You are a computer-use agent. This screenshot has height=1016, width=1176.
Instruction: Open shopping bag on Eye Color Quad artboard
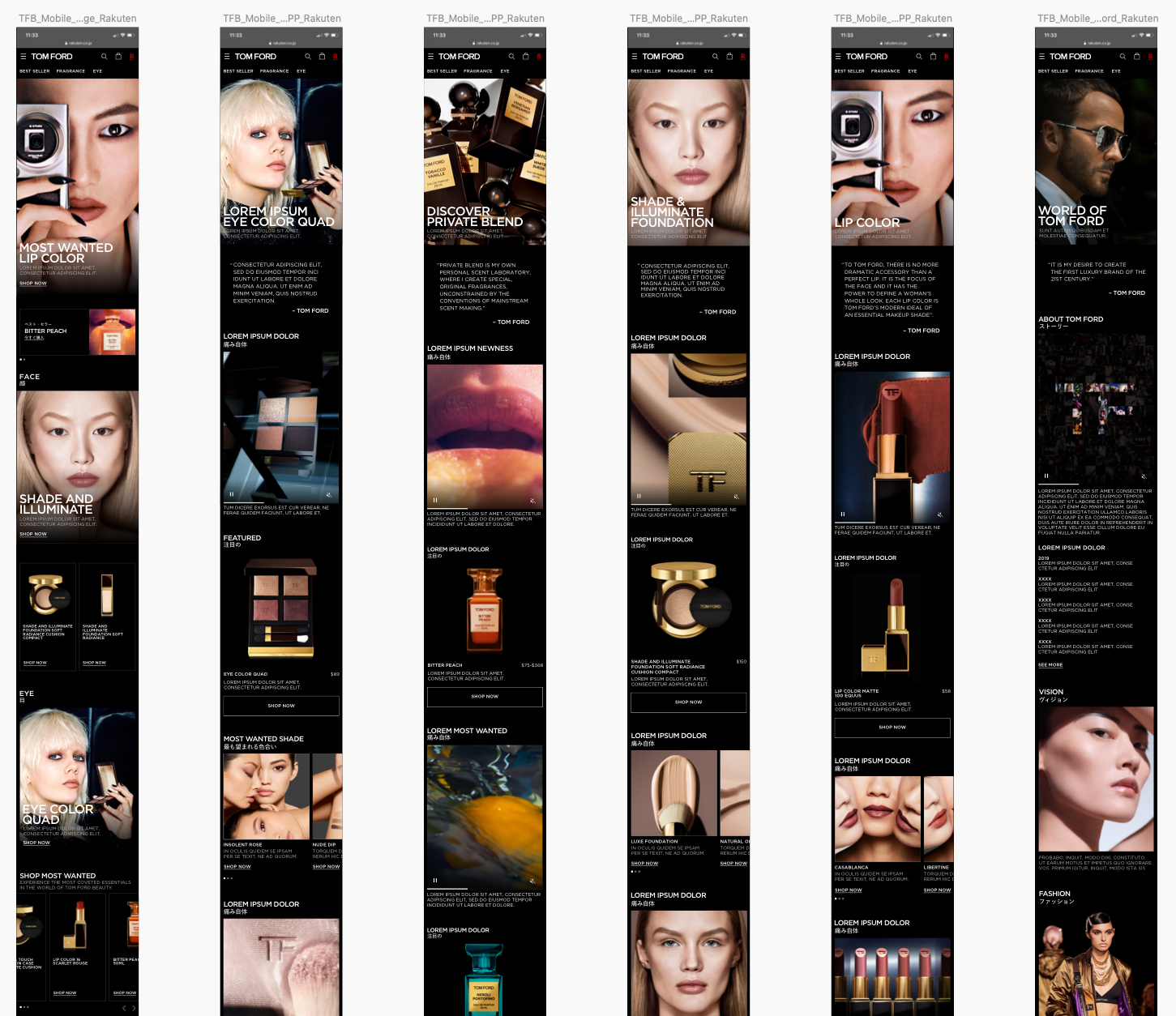(x=322, y=57)
